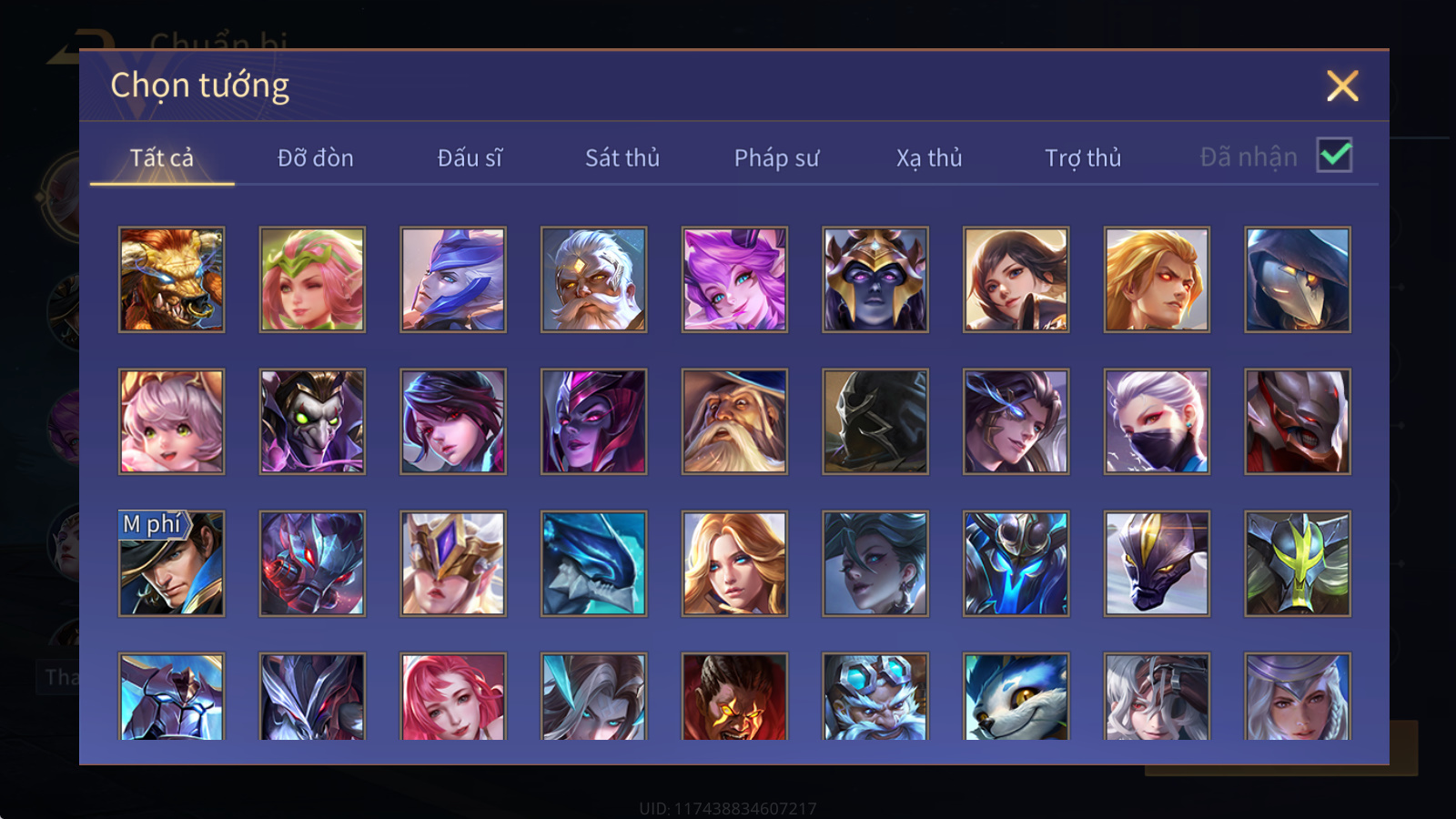Choose the old wizard with hat portrait
The height and width of the screenshot is (819, 1456).
point(734,421)
